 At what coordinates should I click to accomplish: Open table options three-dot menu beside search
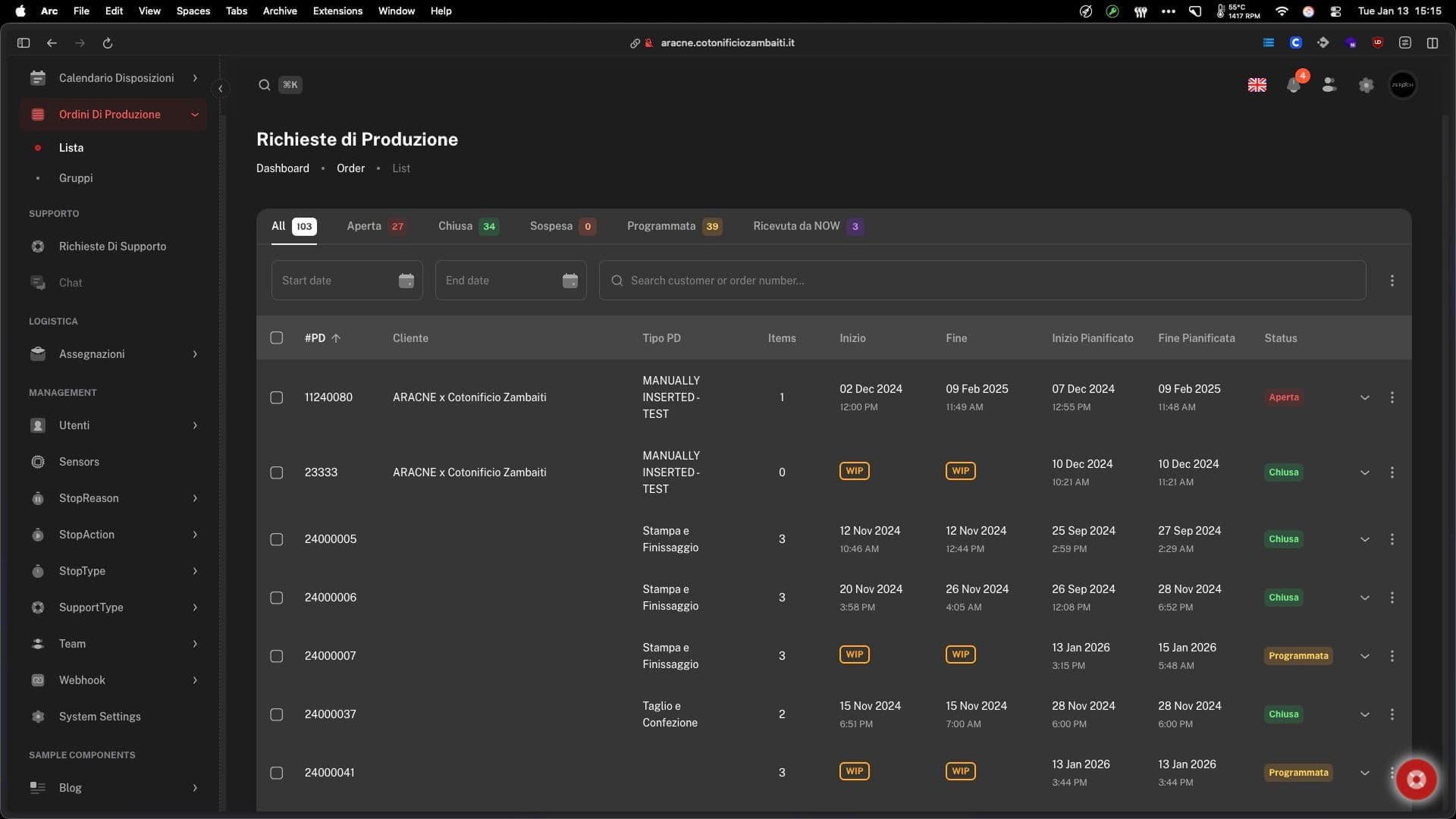click(1392, 281)
